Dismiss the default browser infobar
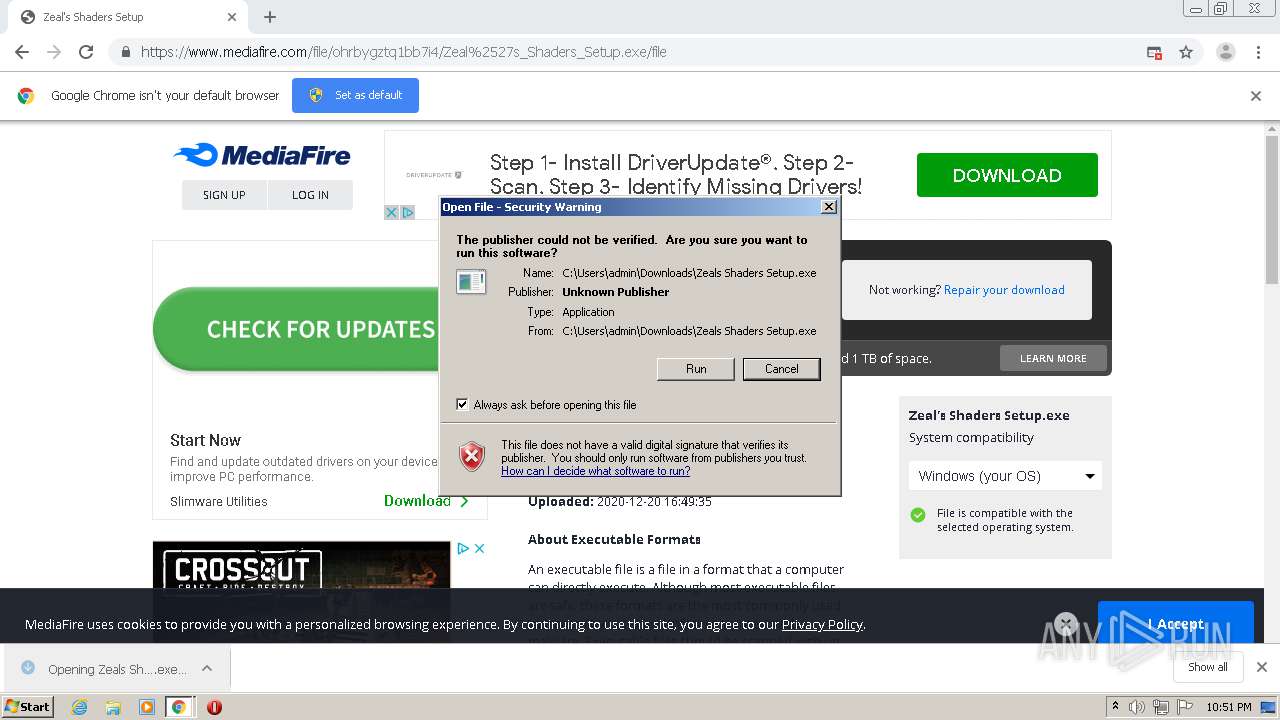 coord(1256,96)
